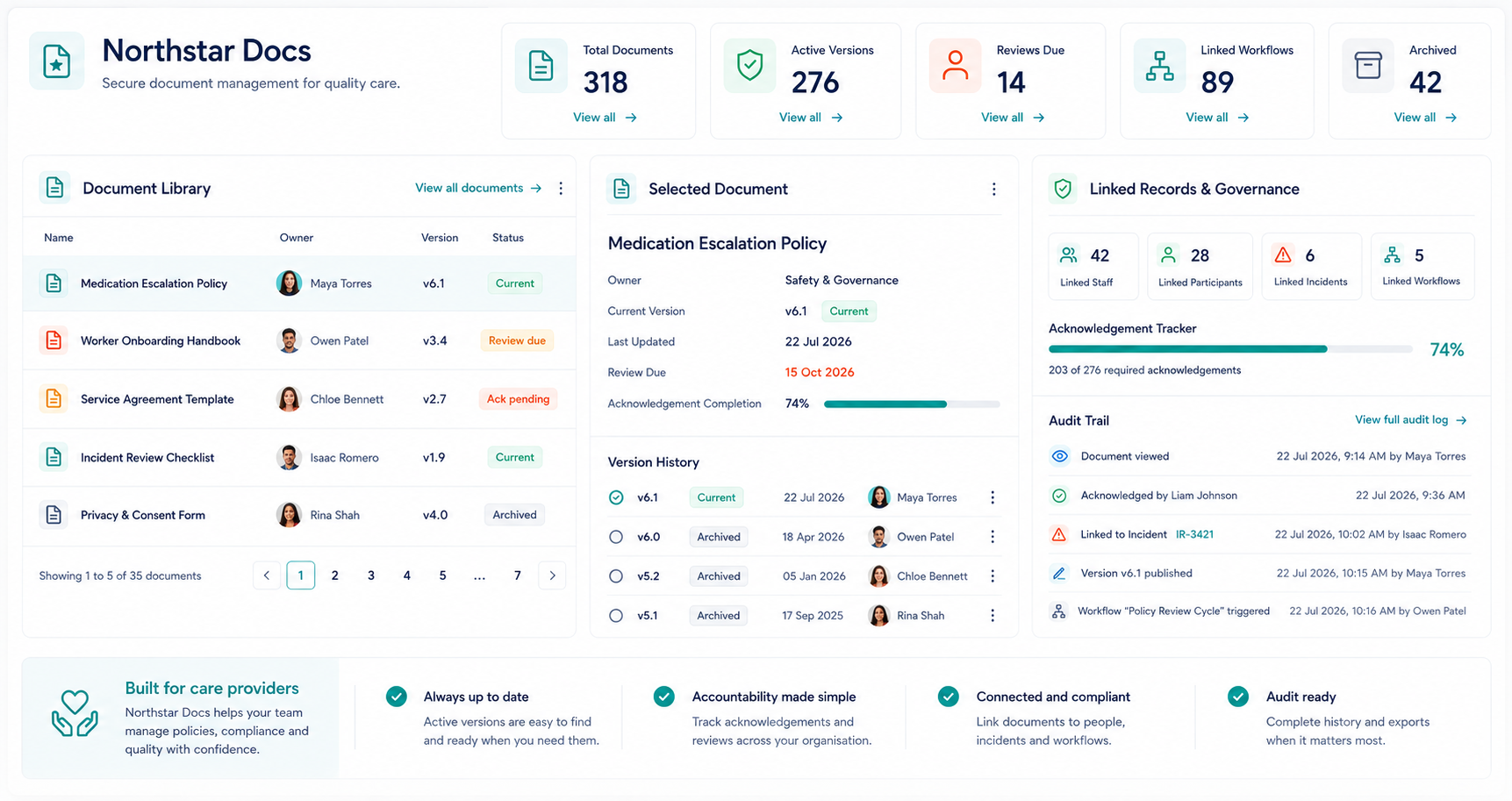Select the v5.1 version radio button

(x=616, y=616)
